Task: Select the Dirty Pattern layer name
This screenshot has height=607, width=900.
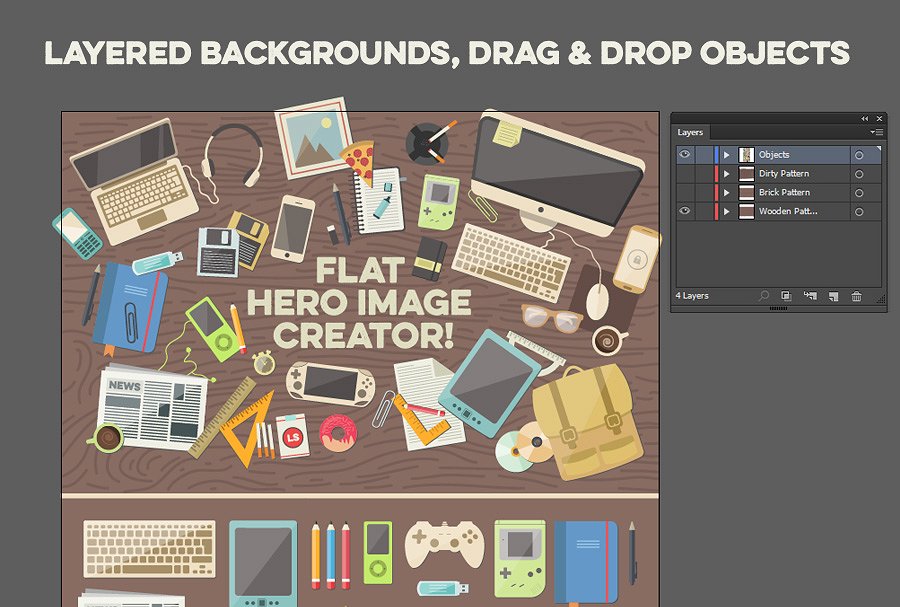Action: point(783,174)
